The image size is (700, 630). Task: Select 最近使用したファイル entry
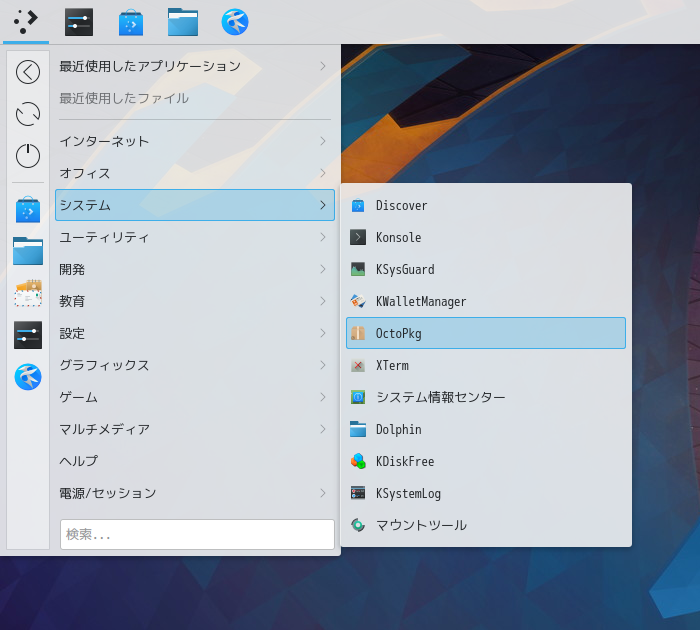tap(195, 98)
